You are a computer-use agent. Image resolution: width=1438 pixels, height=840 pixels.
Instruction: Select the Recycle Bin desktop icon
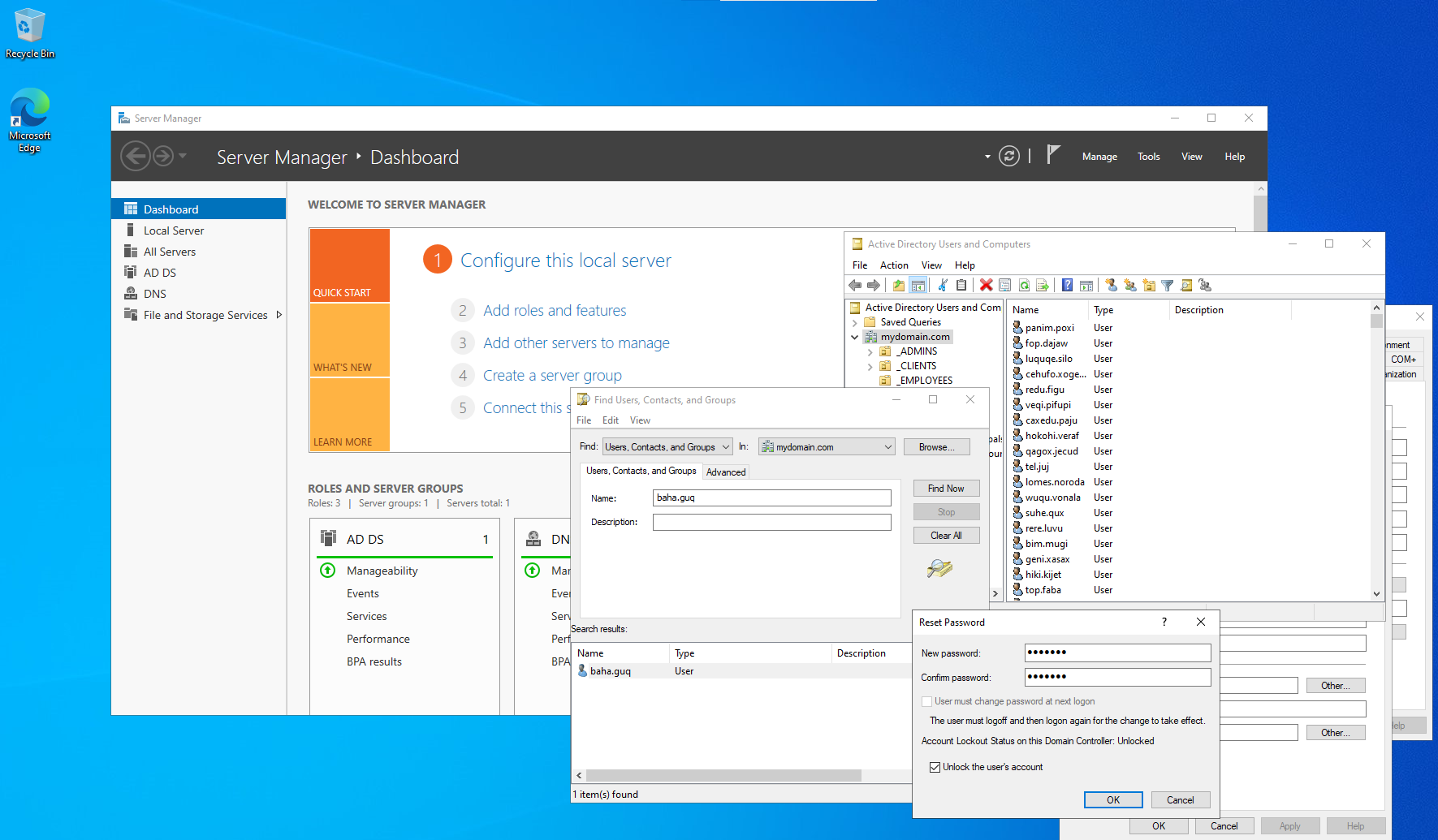point(30,33)
